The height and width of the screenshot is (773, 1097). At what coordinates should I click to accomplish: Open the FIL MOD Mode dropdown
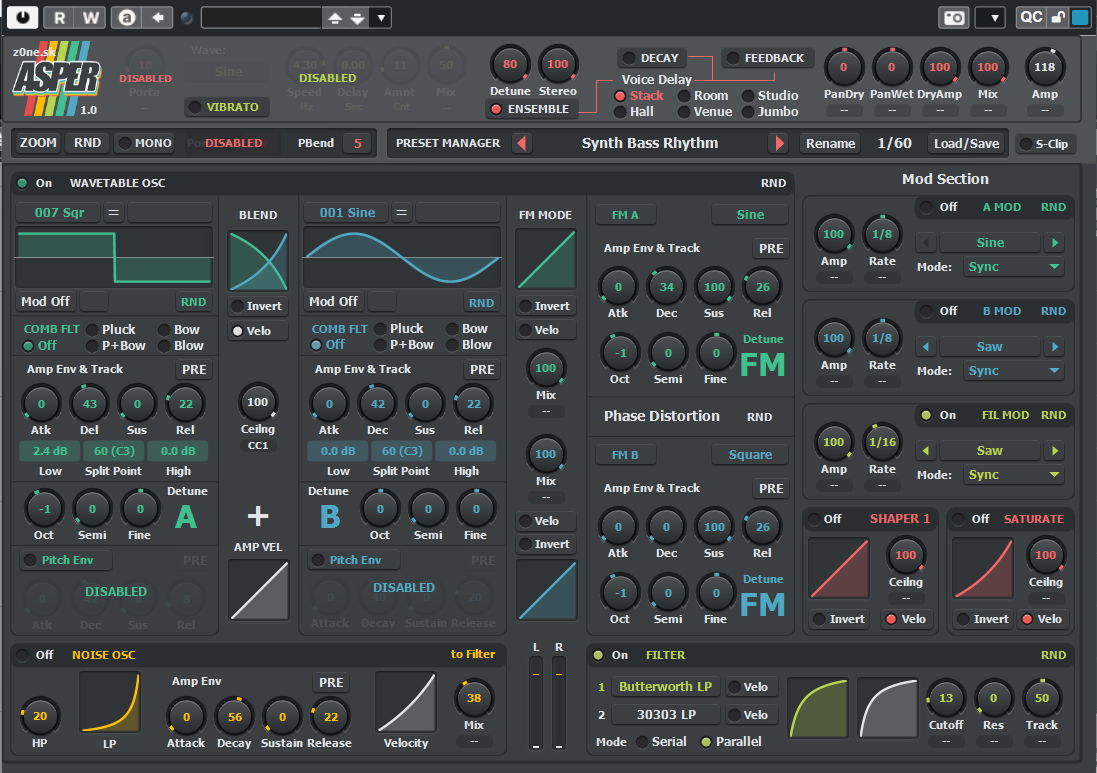click(1014, 475)
